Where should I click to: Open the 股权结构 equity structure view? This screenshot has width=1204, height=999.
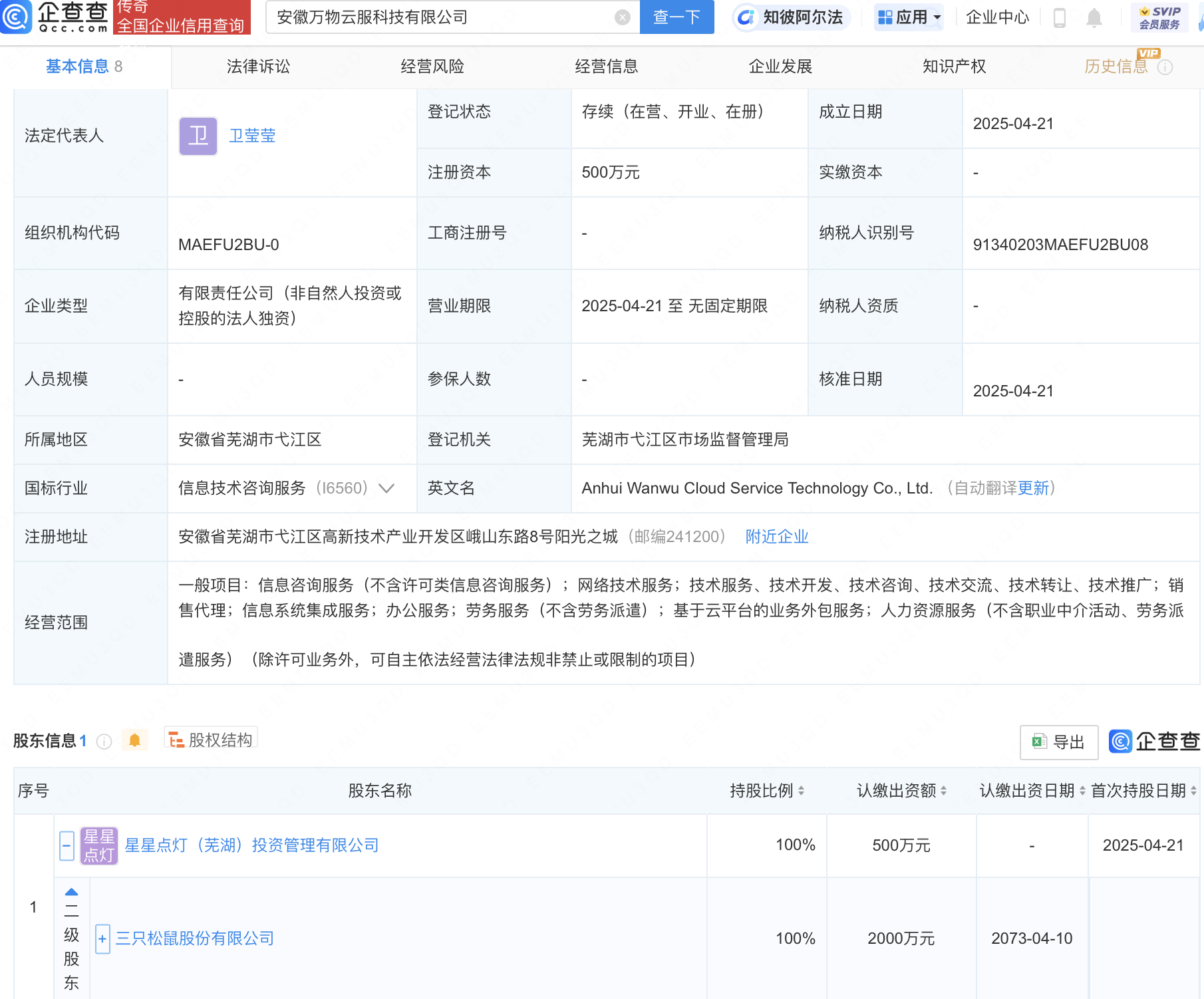[x=211, y=740]
